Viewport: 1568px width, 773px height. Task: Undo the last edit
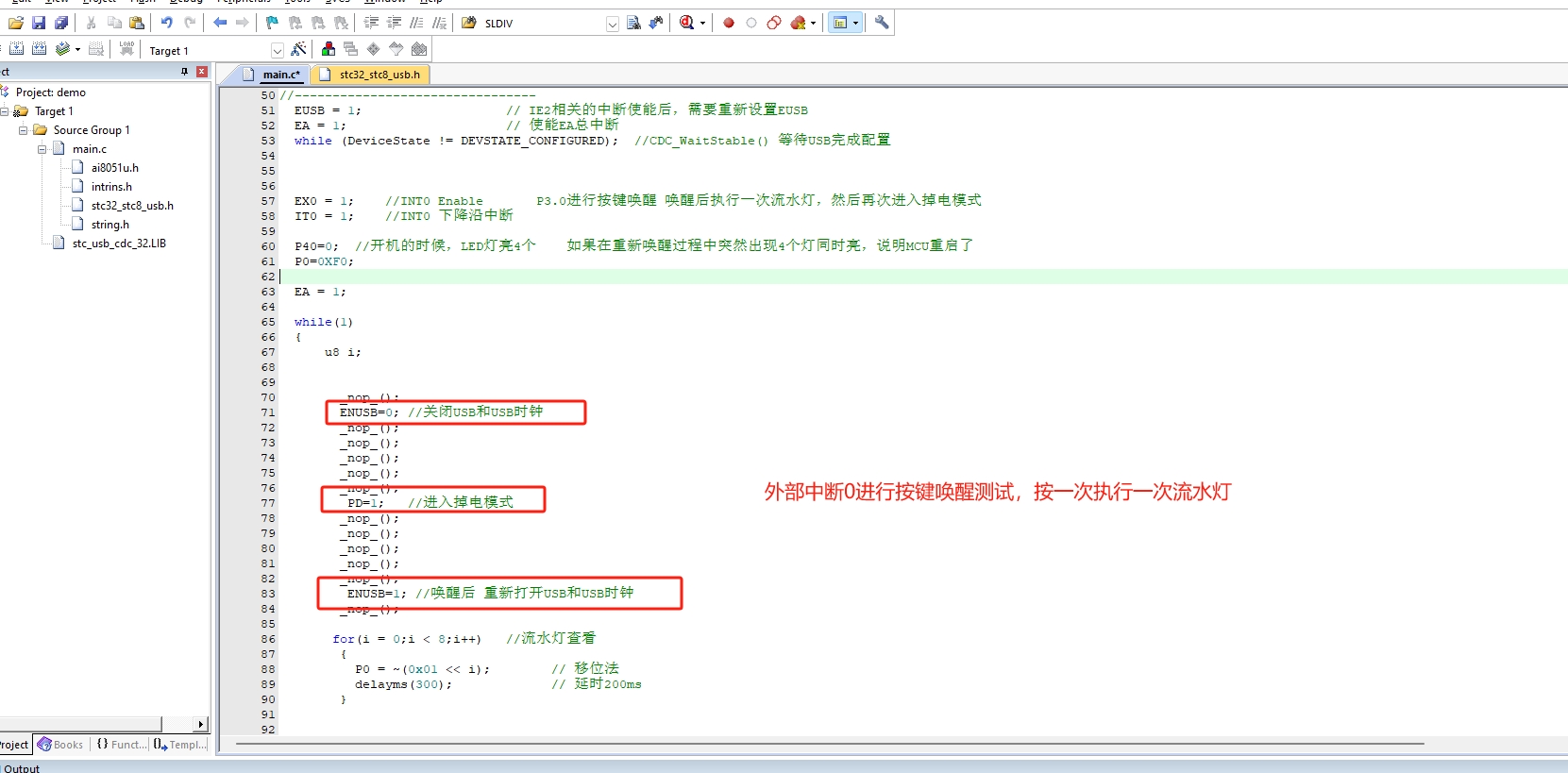point(167,23)
